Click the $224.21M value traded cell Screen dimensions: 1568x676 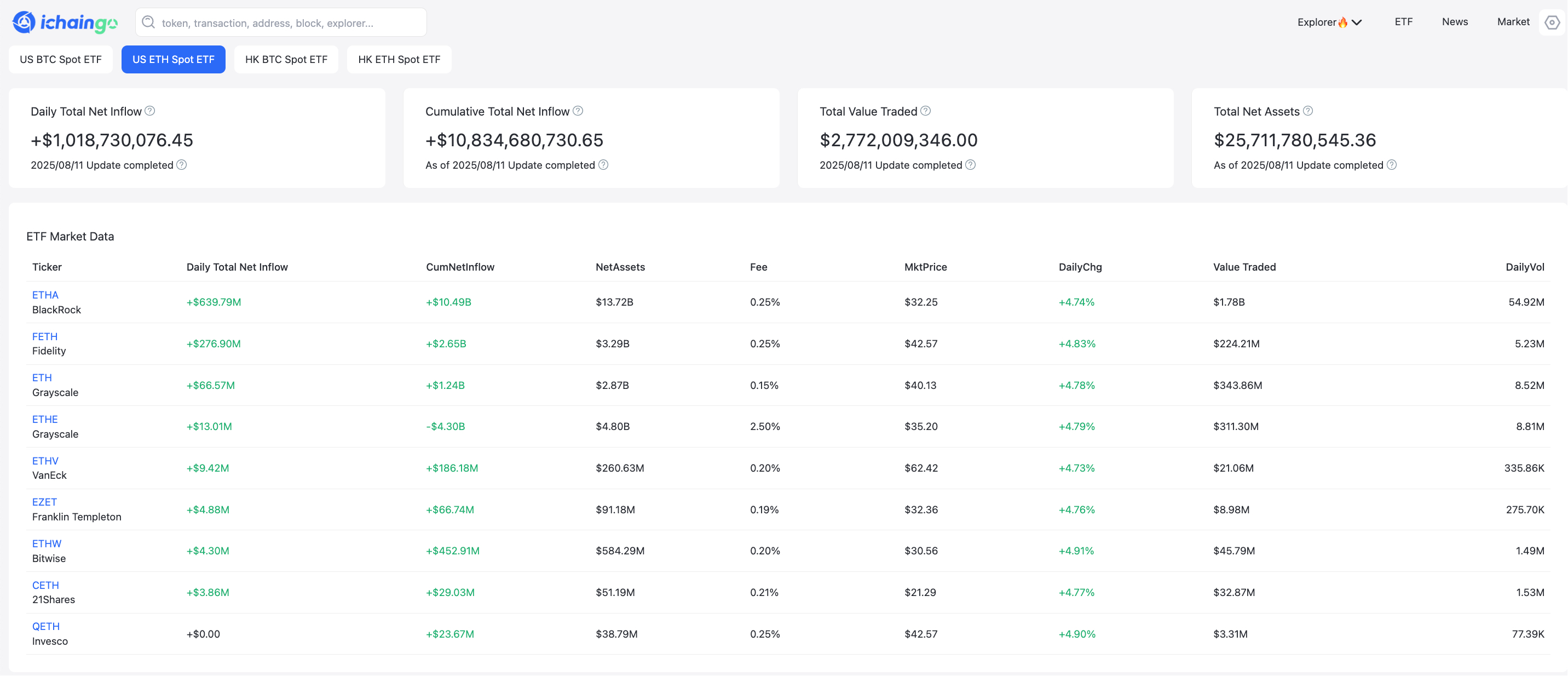pyautogui.click(x=1236, y=343)
